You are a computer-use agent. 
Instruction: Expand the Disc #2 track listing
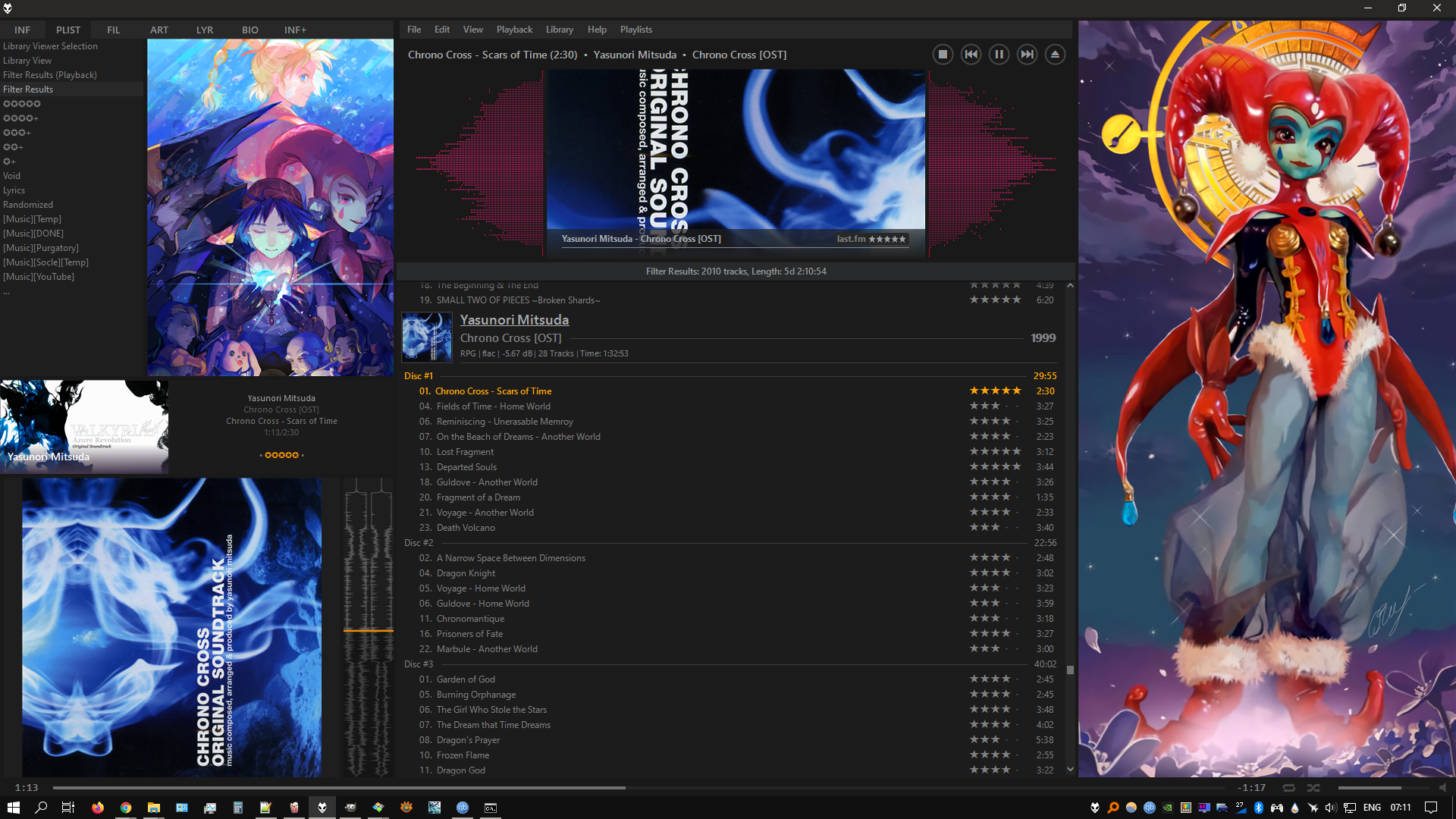418,542
